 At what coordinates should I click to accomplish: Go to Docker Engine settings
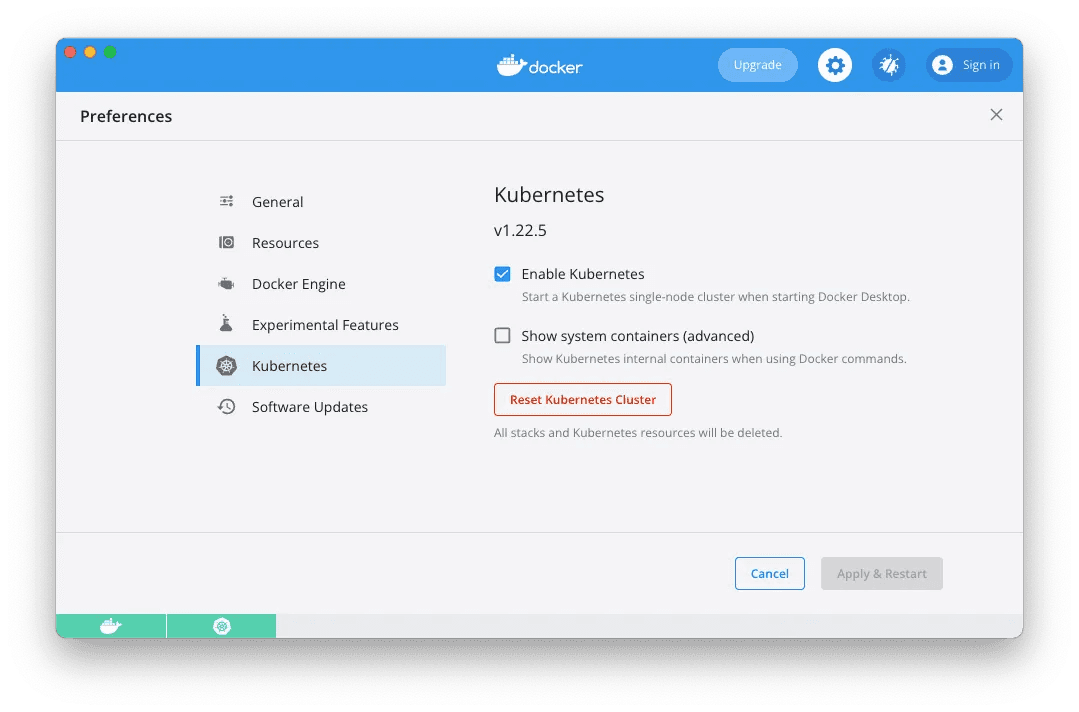point(299,284)
